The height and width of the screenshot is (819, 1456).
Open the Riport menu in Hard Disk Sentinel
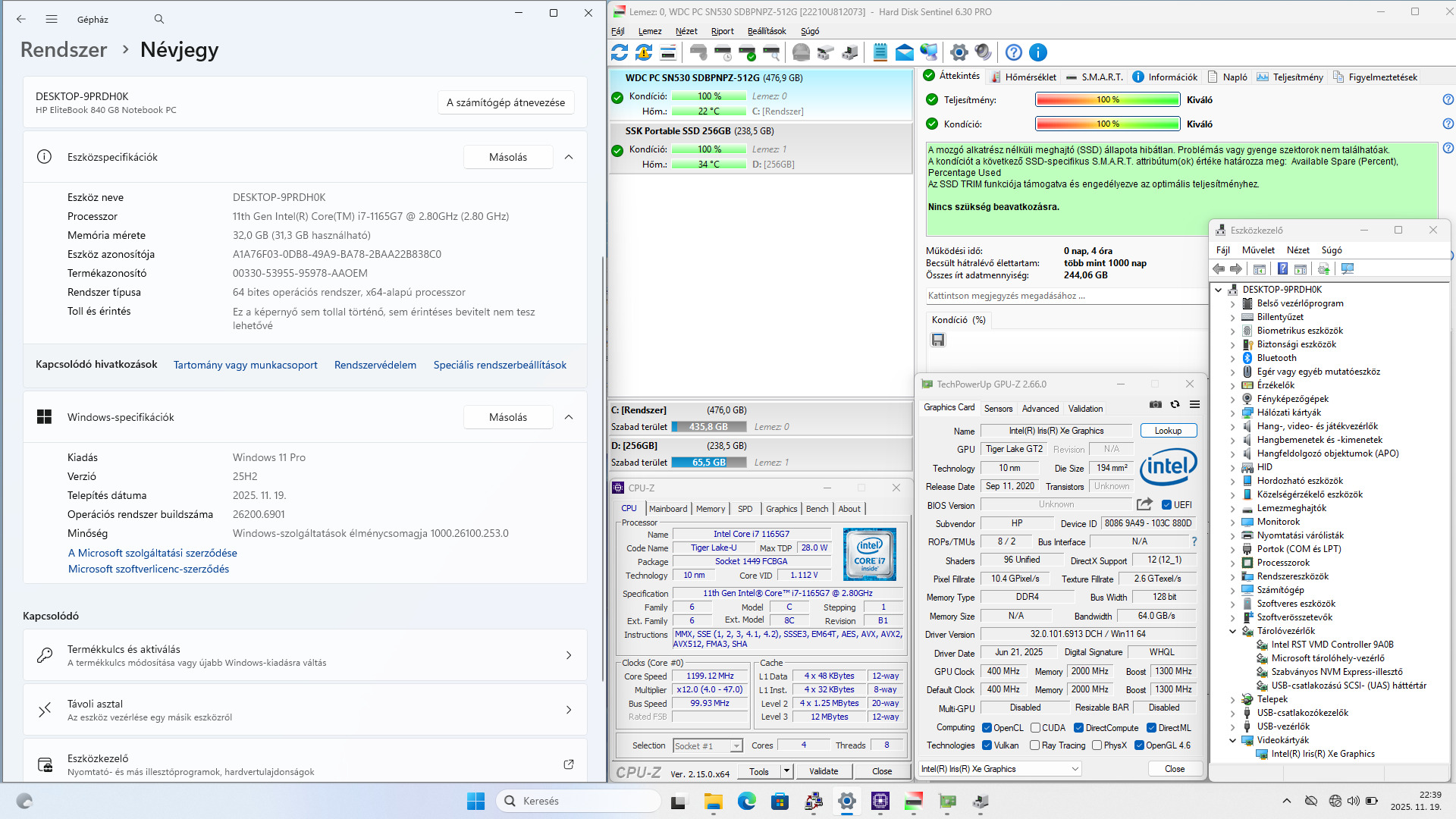(x=722, y=31)
